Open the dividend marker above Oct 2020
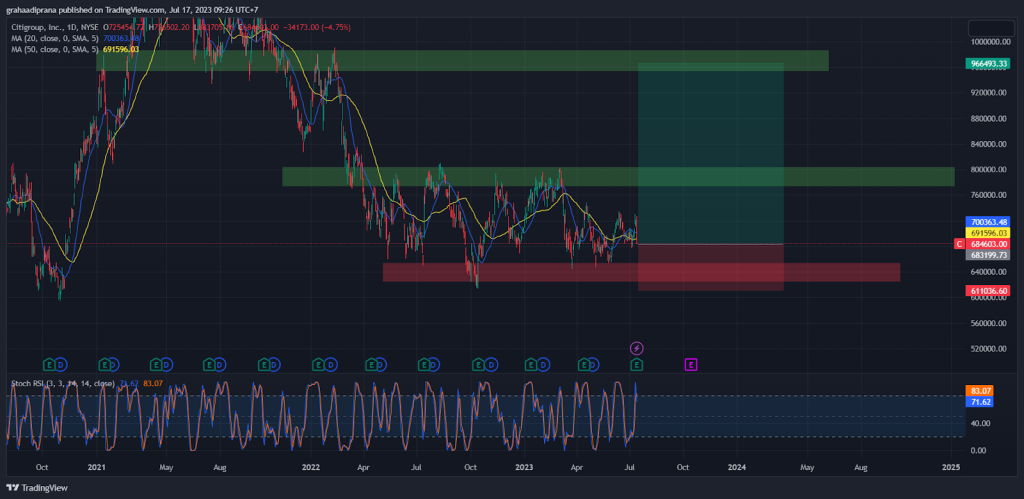1024x499 pixels. click(60, 364)
